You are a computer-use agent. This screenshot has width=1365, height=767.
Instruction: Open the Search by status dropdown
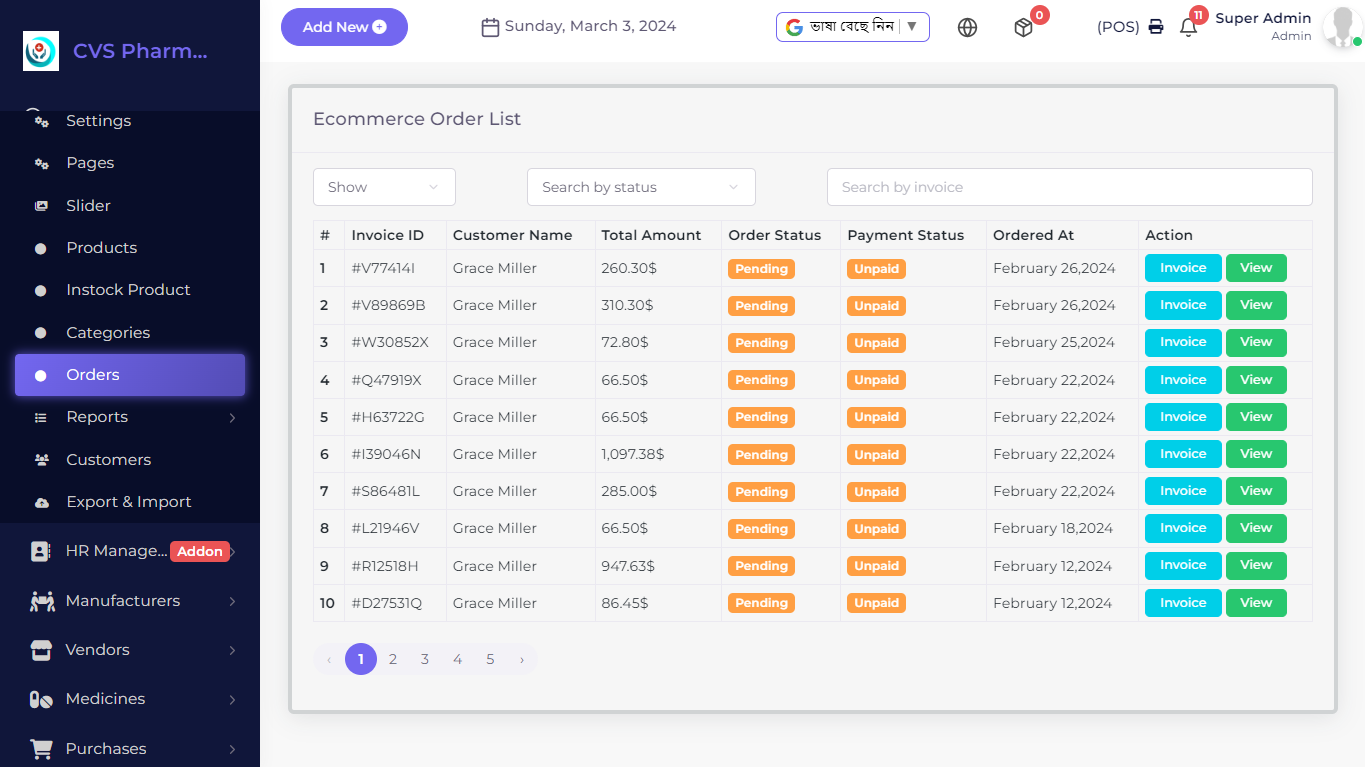(641, 187)
